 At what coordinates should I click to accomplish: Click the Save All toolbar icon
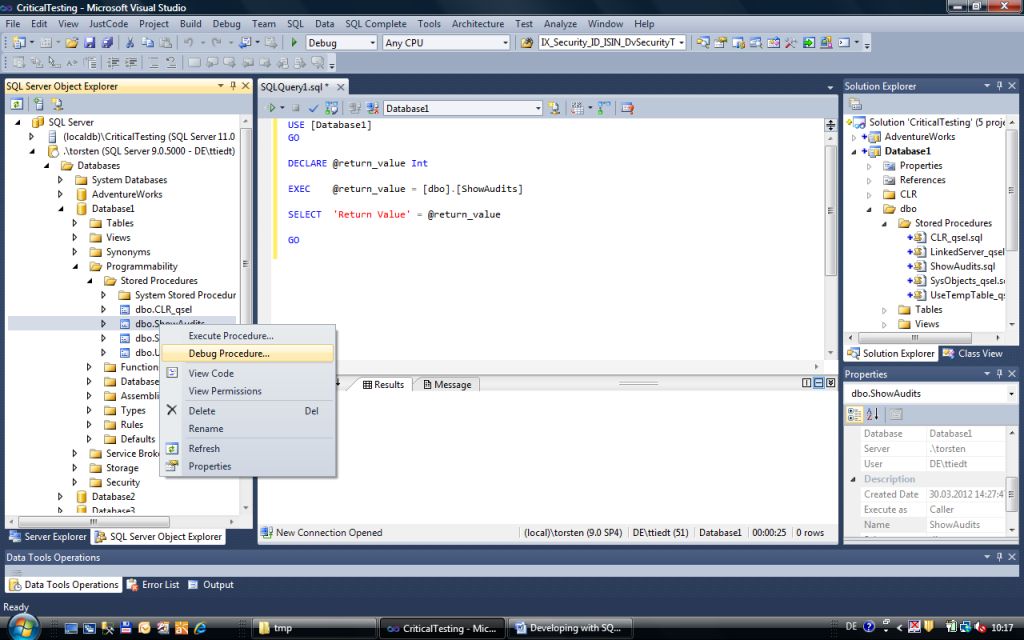(107, 42)
